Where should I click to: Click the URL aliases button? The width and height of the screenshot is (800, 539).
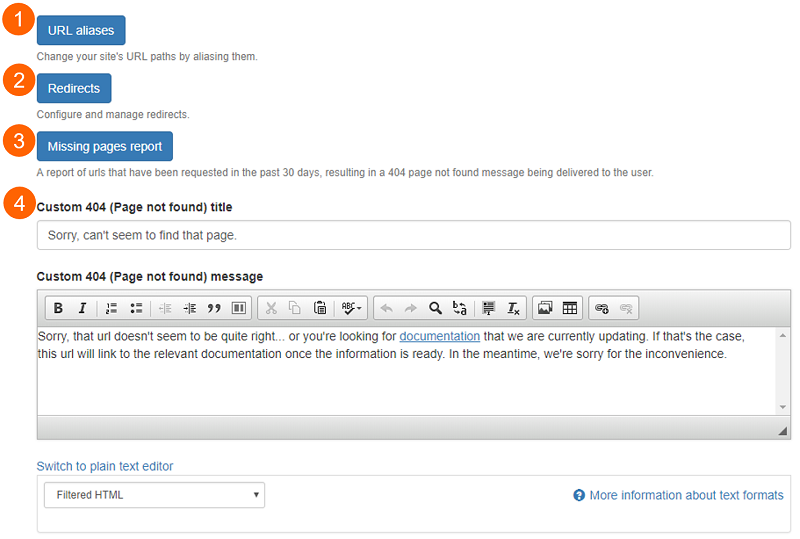(81, 31)
